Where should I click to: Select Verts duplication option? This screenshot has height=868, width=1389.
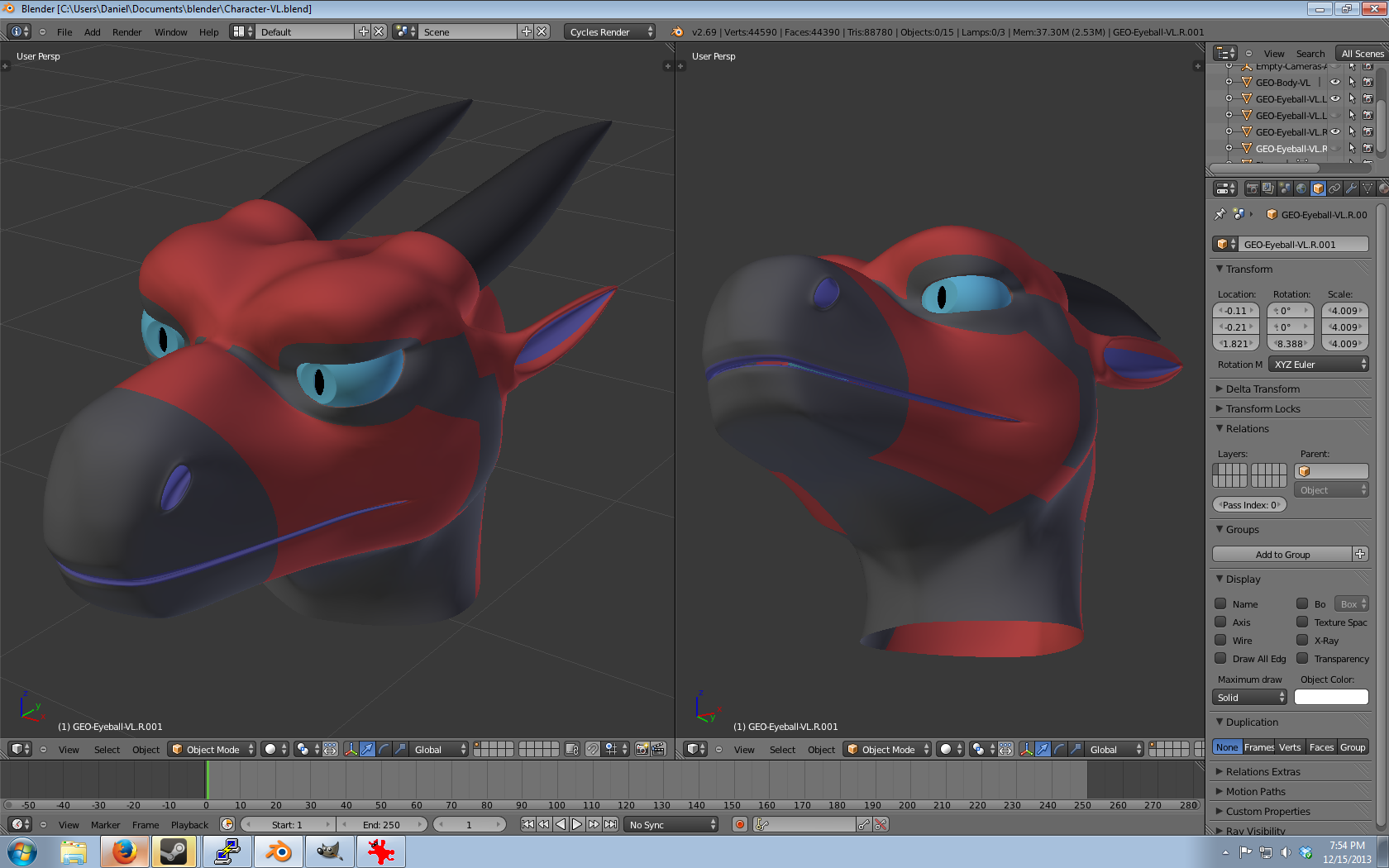1290,747
